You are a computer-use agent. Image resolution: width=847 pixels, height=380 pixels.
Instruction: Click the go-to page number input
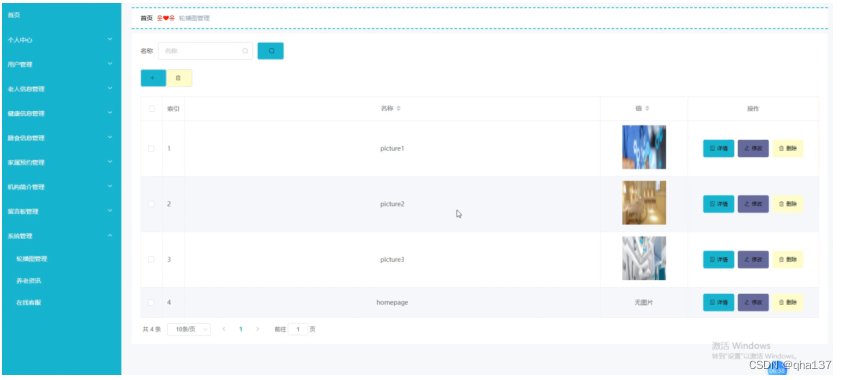coord(298,329)
